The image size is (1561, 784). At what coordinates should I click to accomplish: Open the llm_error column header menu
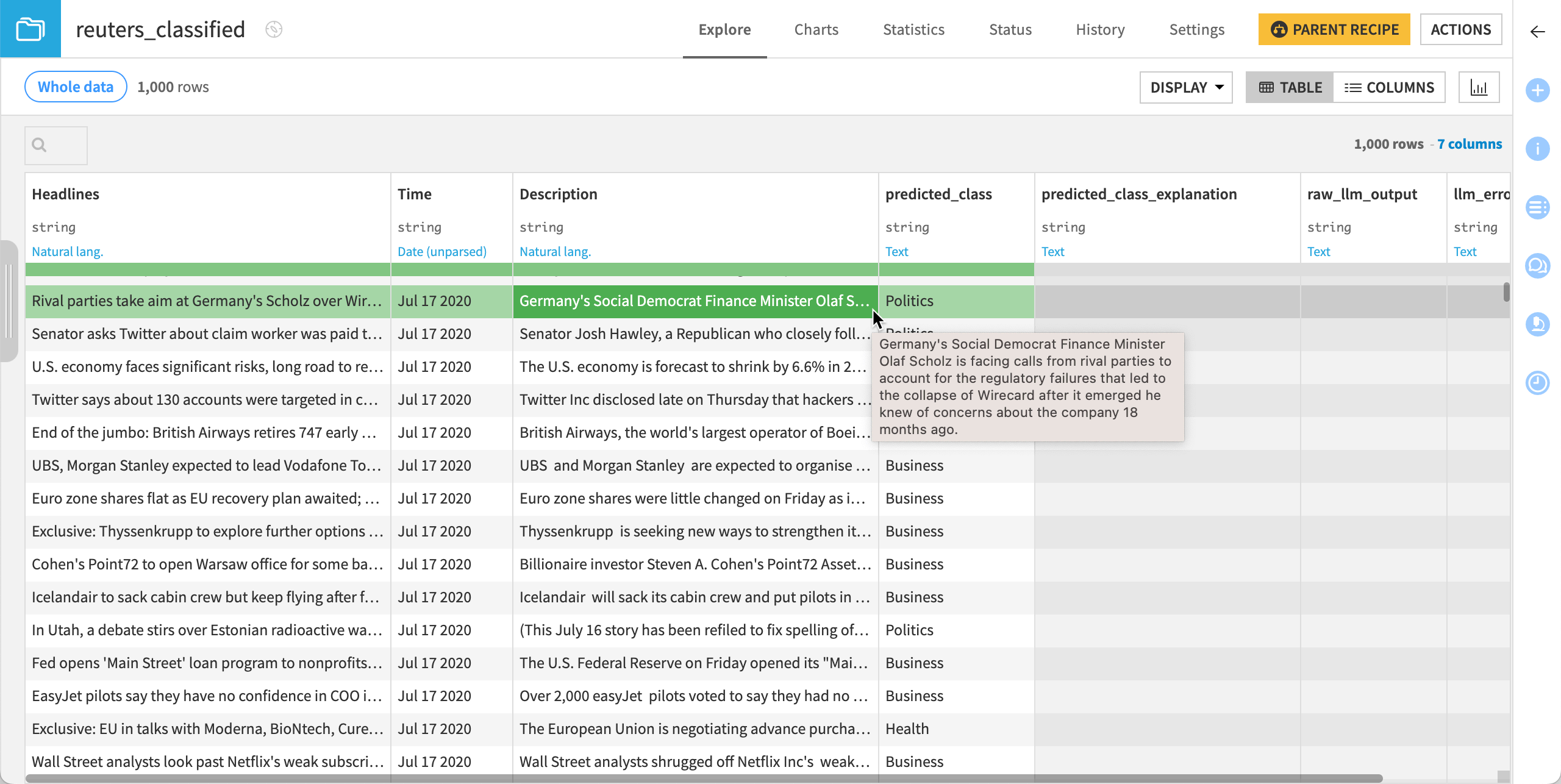coord(1481,194)
